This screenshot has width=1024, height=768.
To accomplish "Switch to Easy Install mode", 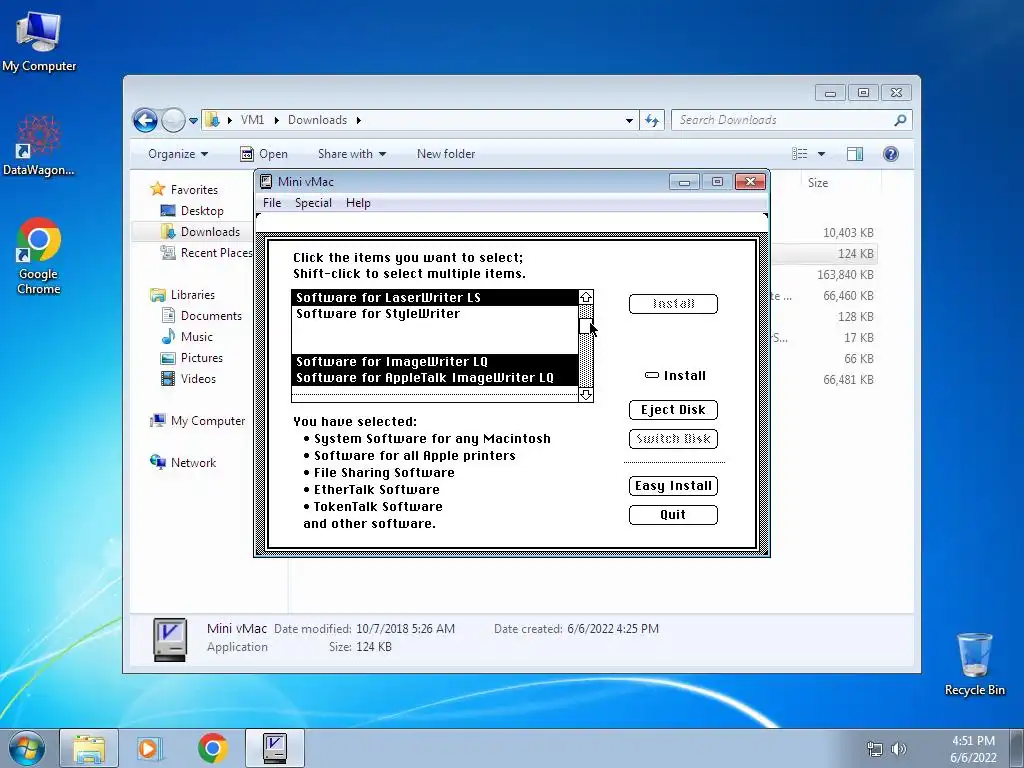I will click(673, 486).
